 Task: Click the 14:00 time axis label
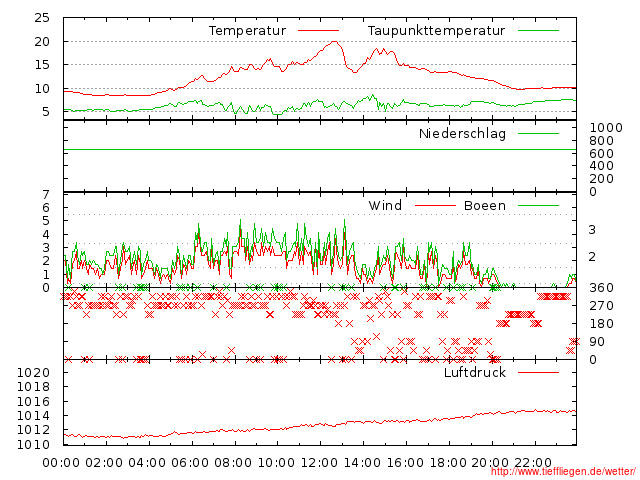click(x=362, y=463)
